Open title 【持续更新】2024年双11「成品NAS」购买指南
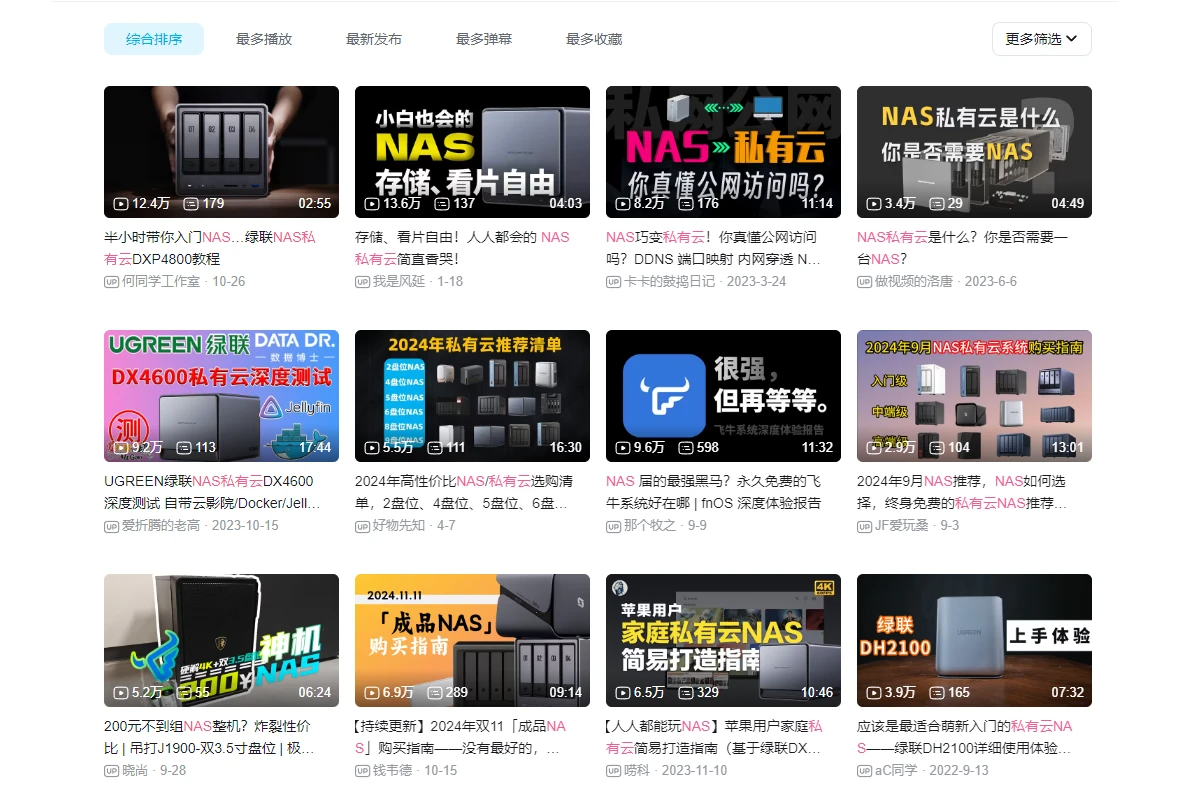1200x800 pixels. [461, 736]
